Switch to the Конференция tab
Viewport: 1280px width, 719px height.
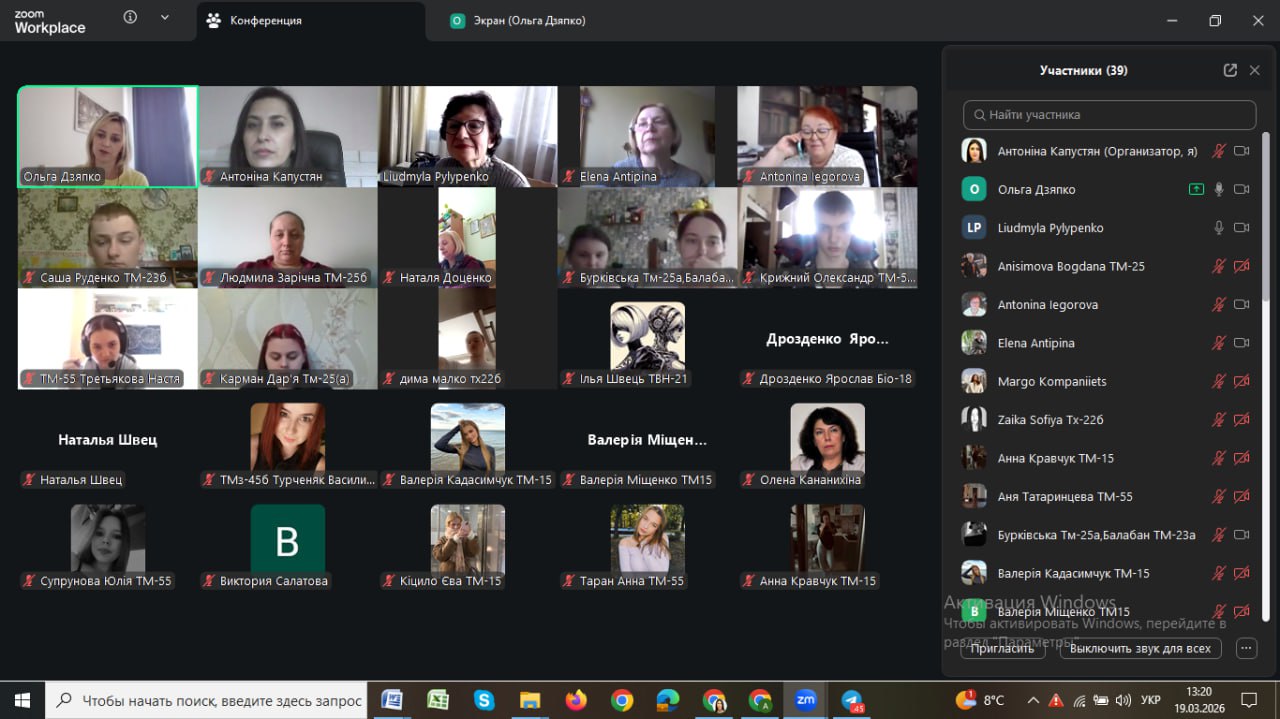coord(265,20)
